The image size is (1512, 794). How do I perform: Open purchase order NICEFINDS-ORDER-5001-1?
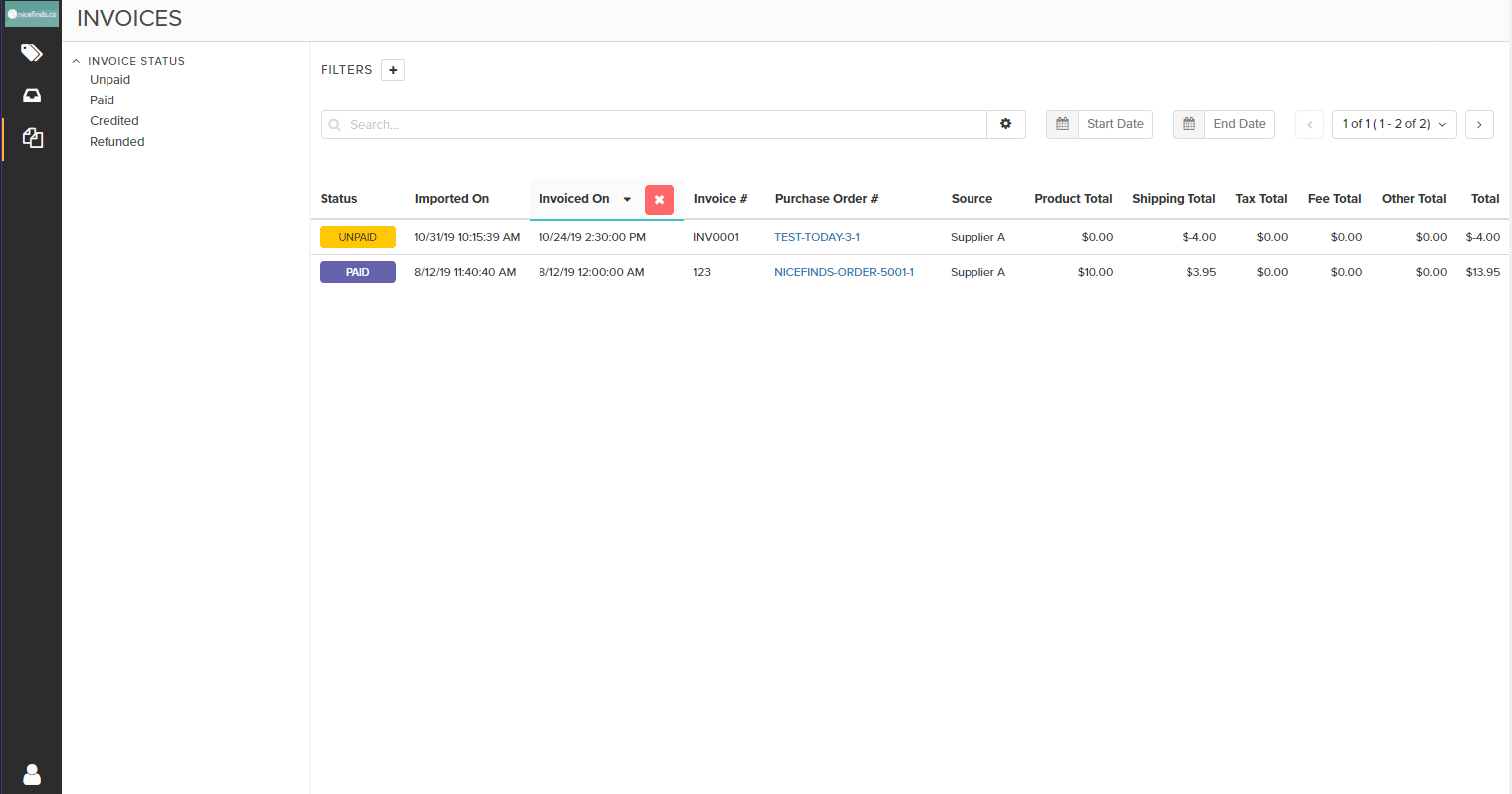click(844, 272)
